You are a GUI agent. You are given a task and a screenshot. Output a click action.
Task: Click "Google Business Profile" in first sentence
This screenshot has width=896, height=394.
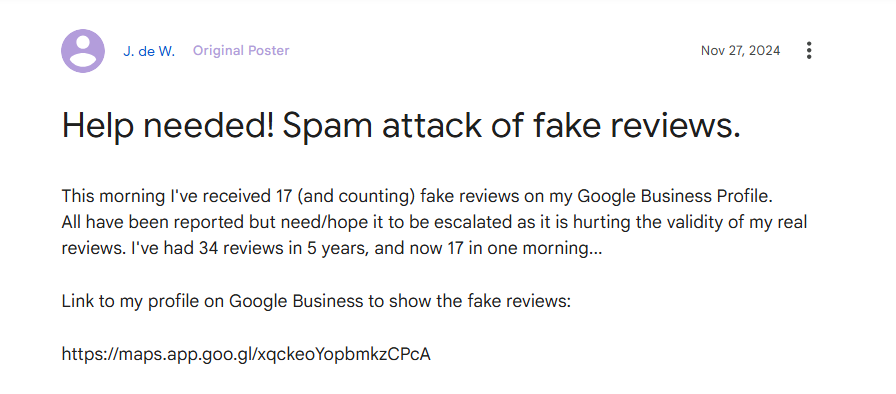[673, 196]
